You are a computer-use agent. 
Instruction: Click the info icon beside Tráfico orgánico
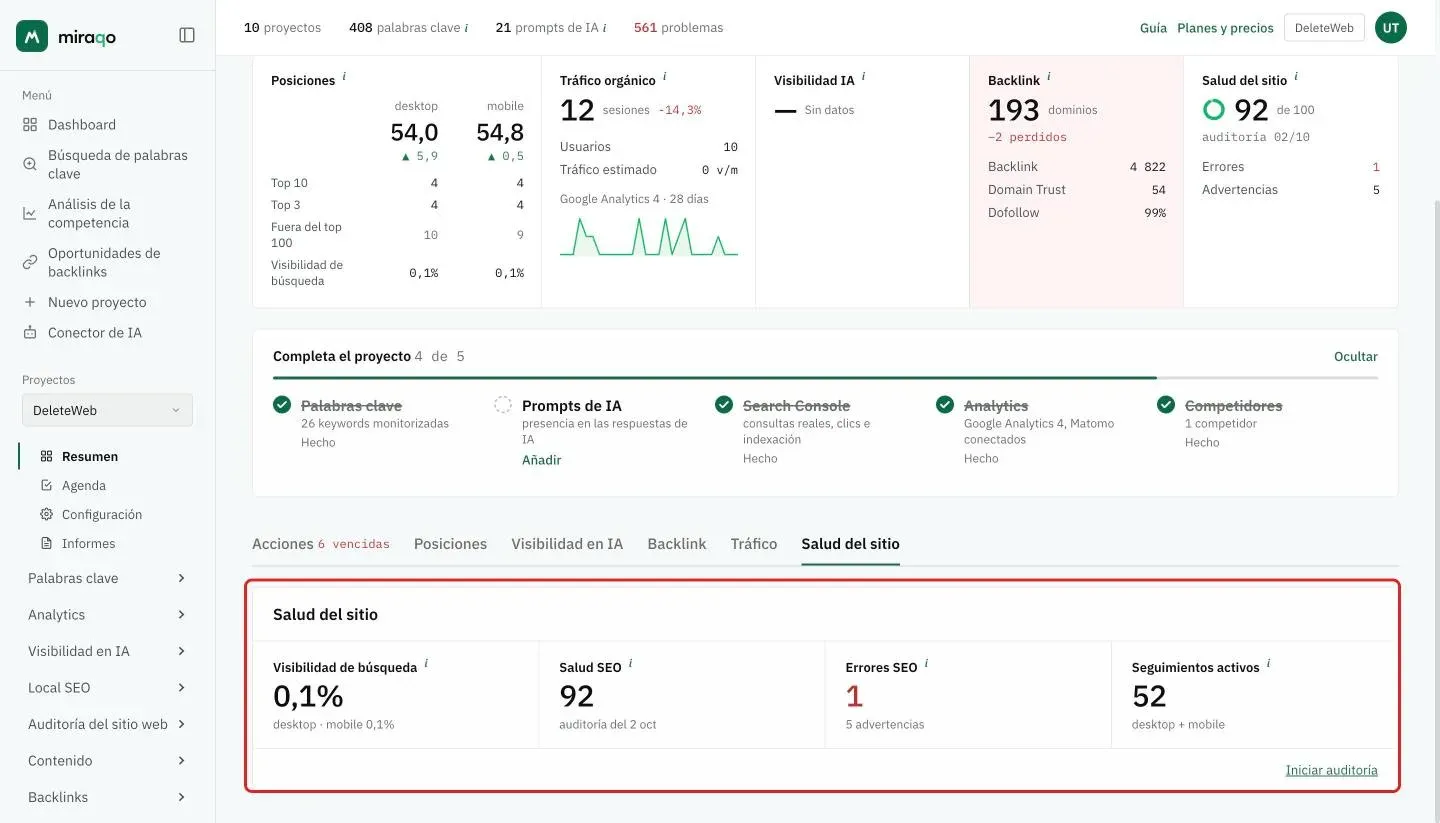[665, 77]
